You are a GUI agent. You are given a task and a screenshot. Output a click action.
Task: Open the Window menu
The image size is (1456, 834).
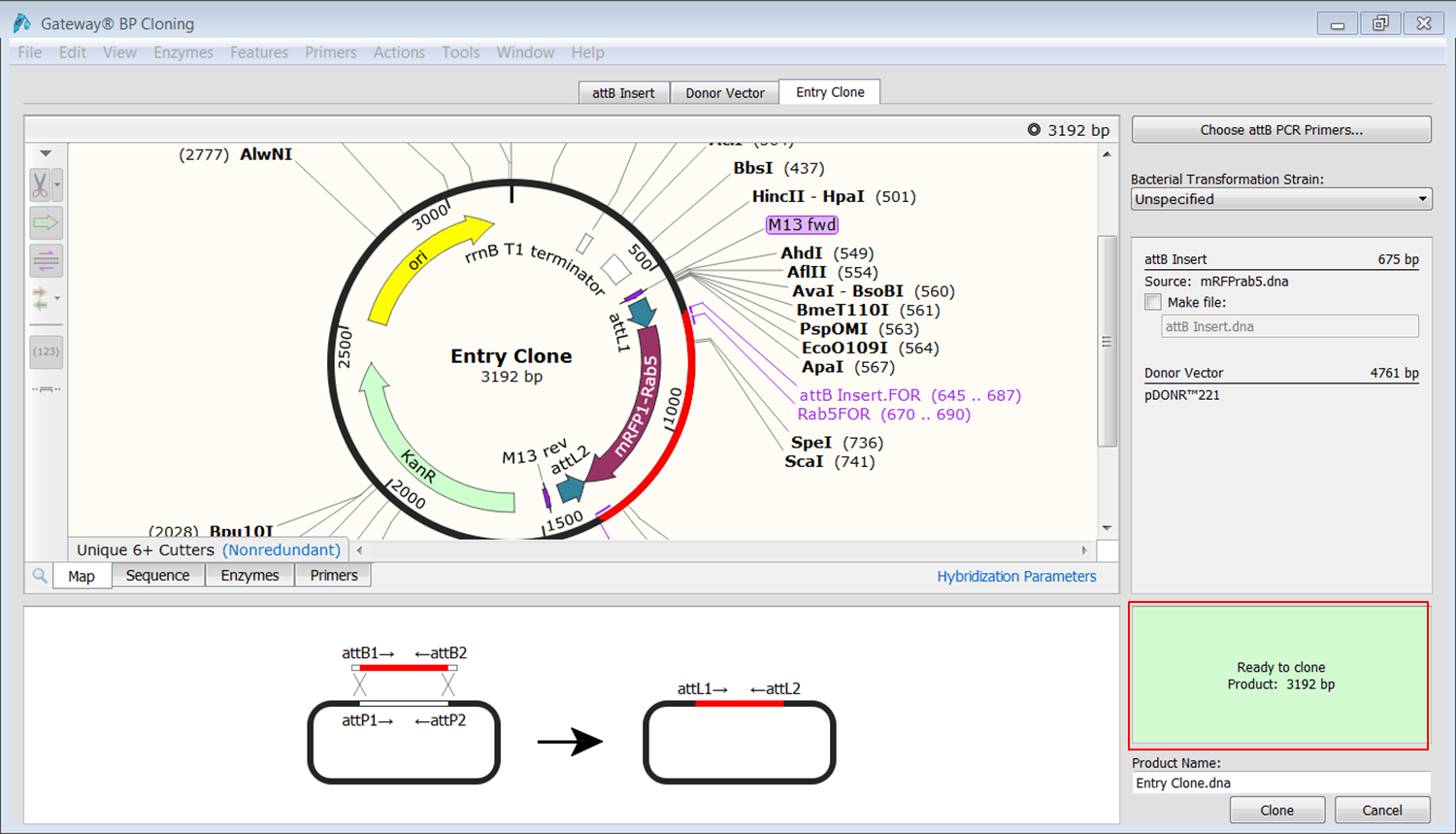pyautogui.click(x=525, y=52)
